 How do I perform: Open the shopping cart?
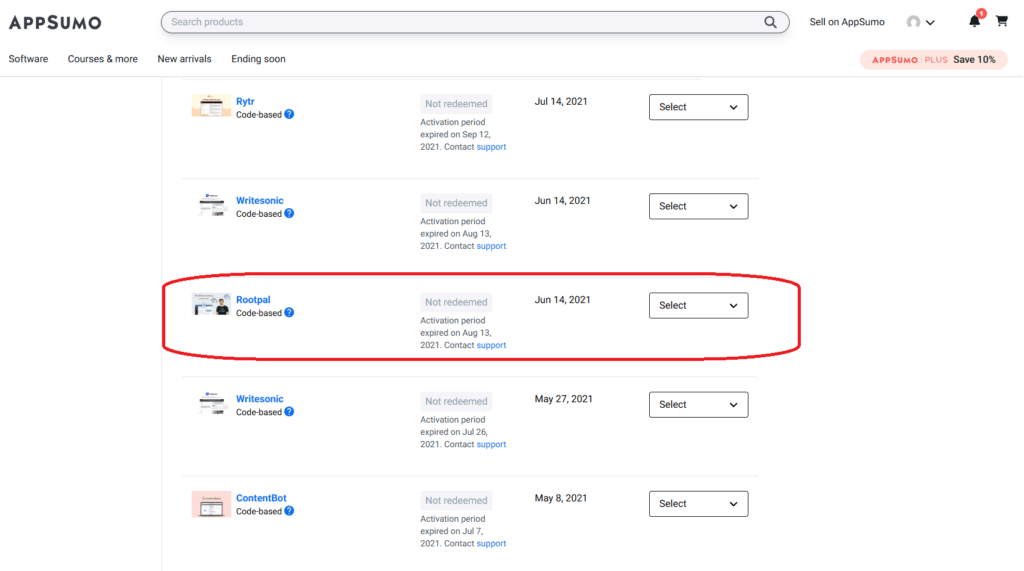click(x=1002, y=22)
